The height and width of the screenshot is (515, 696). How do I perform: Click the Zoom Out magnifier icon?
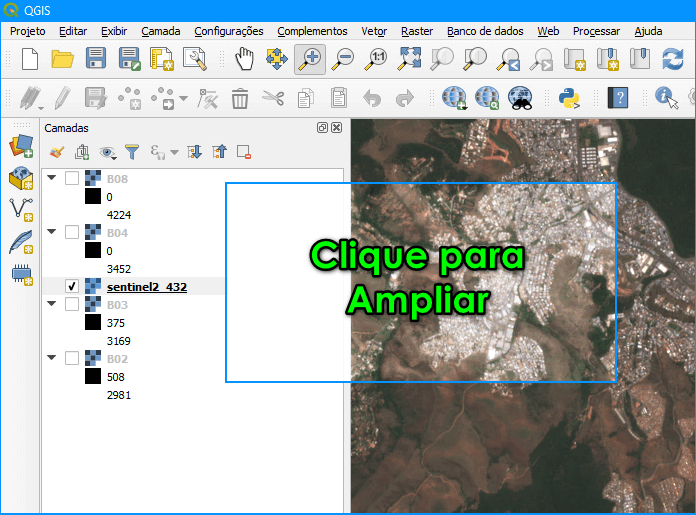pos(343,59)
